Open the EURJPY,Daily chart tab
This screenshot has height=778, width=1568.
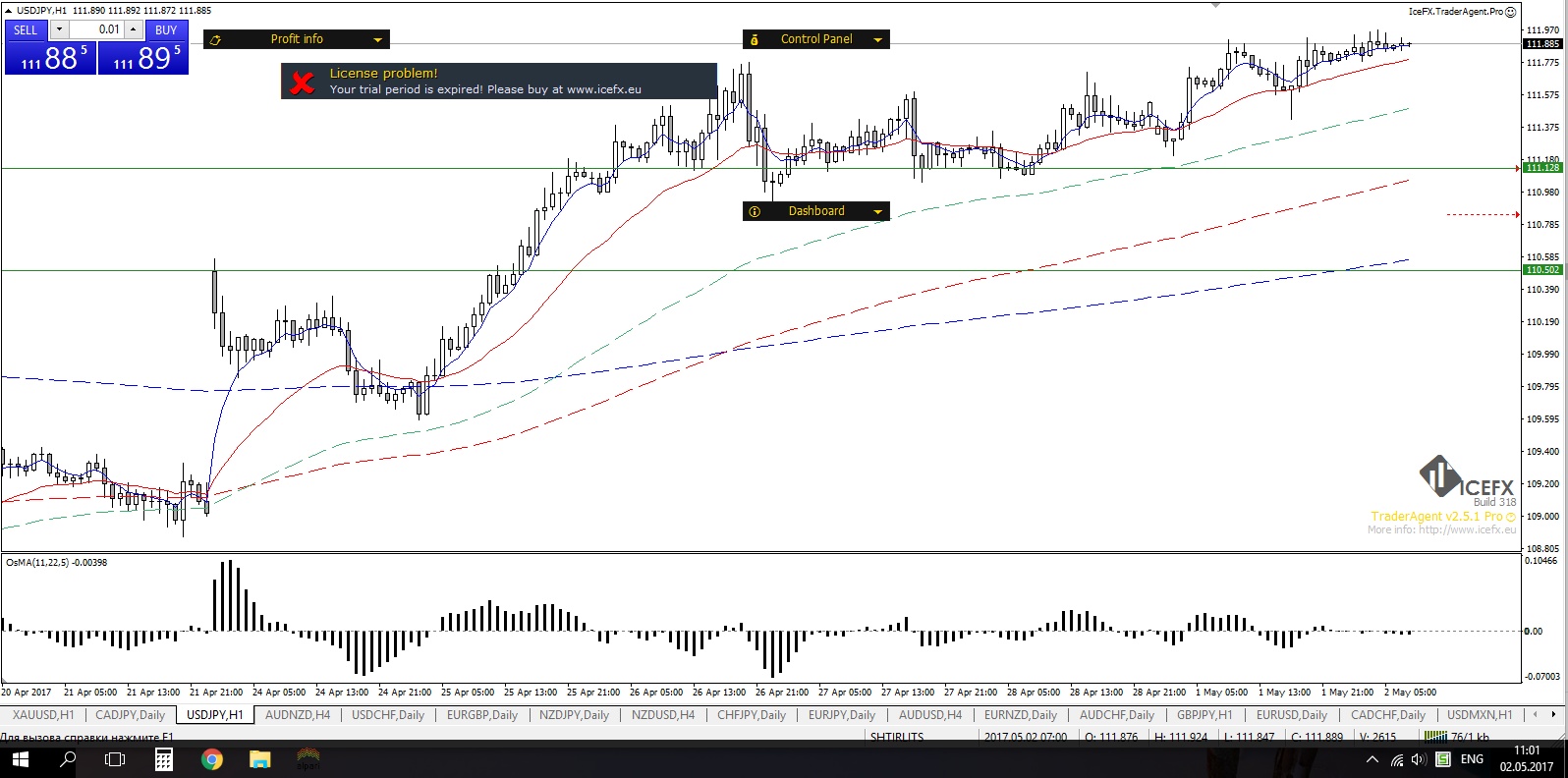tap(842, 715)
